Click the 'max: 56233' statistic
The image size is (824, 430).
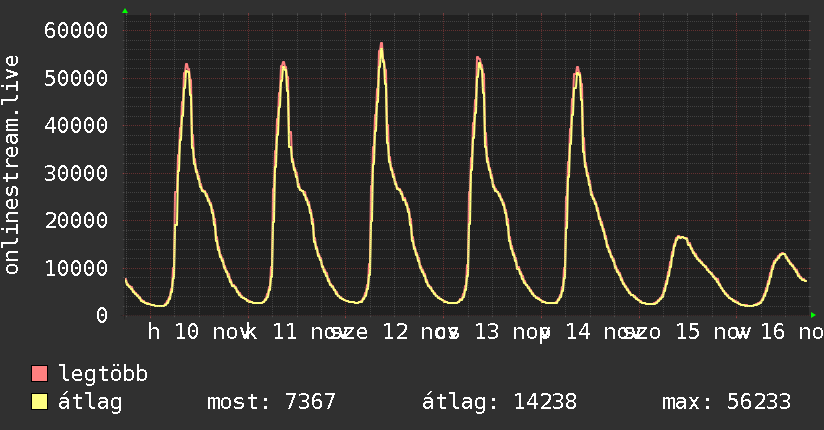coord(726,403)
